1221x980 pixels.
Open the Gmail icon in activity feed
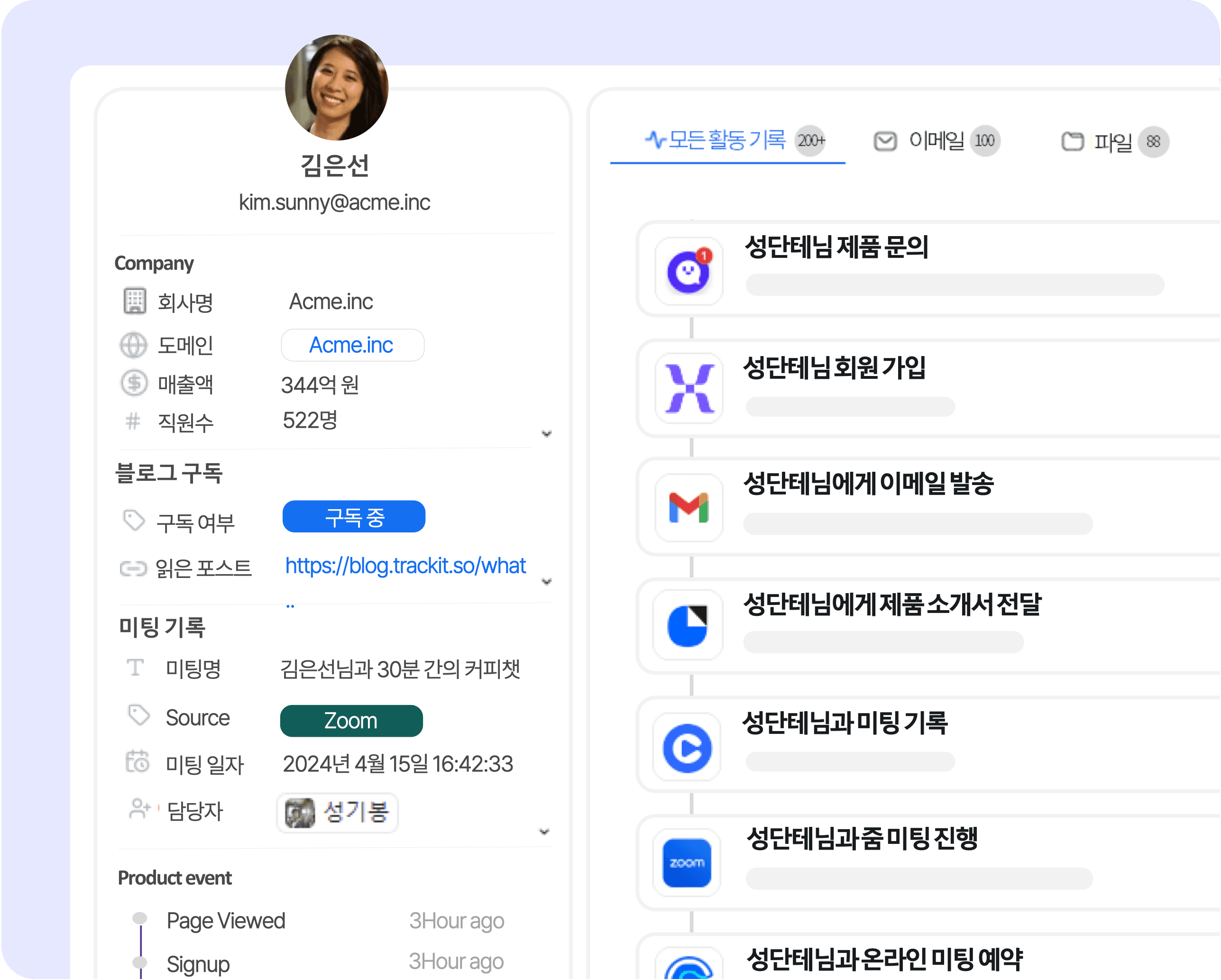(x=689, y=507)
